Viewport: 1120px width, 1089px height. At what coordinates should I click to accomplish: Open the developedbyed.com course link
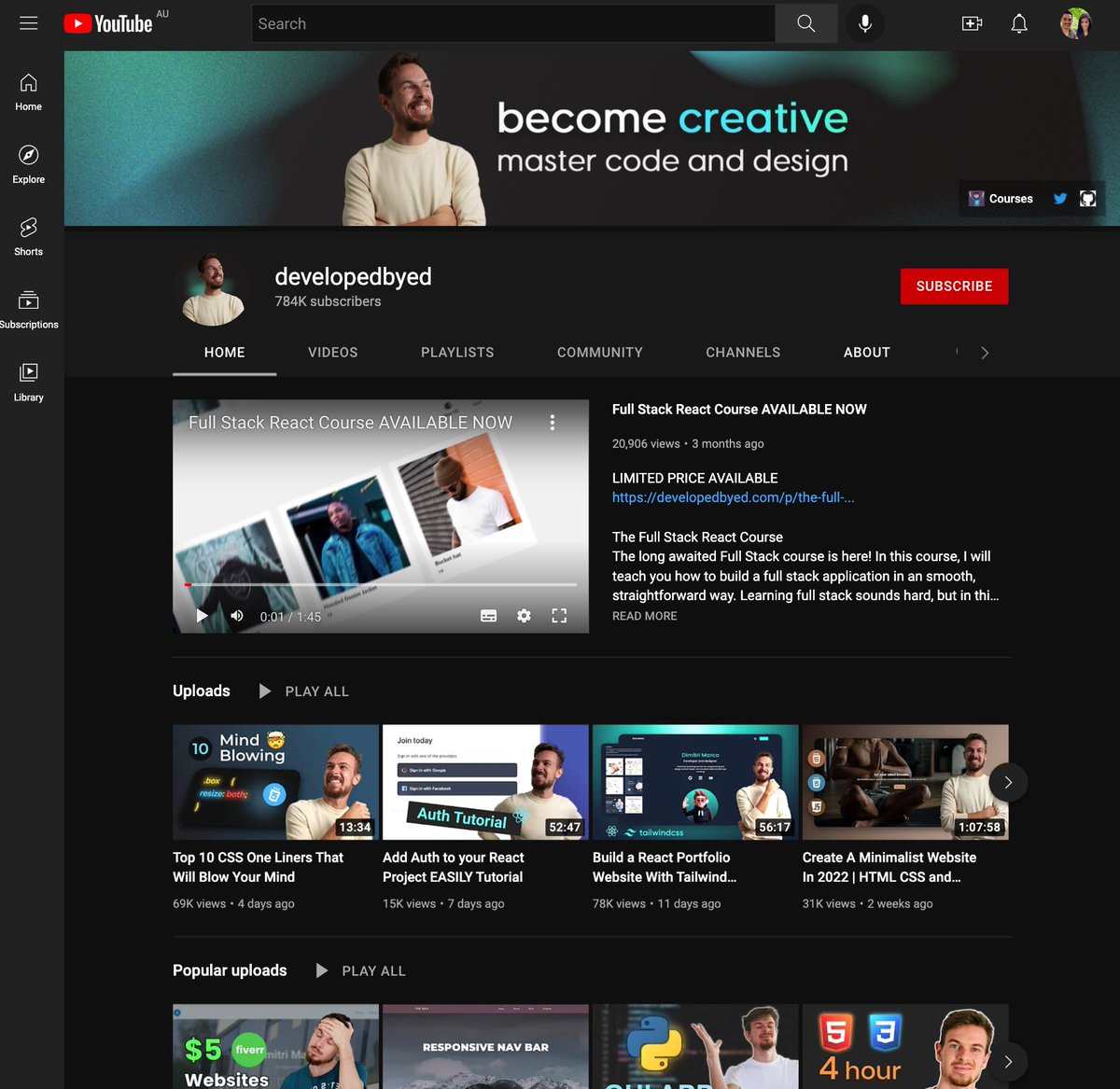[734, 497]
